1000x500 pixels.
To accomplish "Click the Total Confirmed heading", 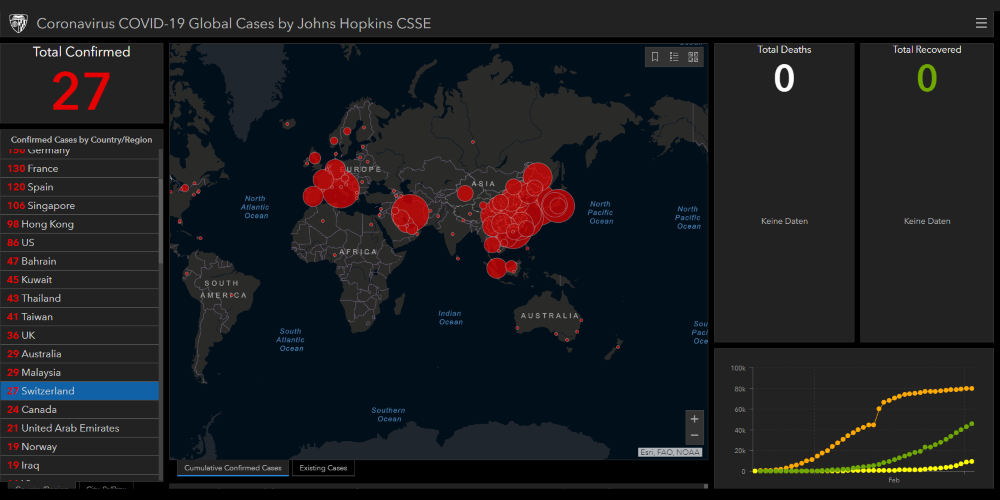I will [x=82, y=52].
